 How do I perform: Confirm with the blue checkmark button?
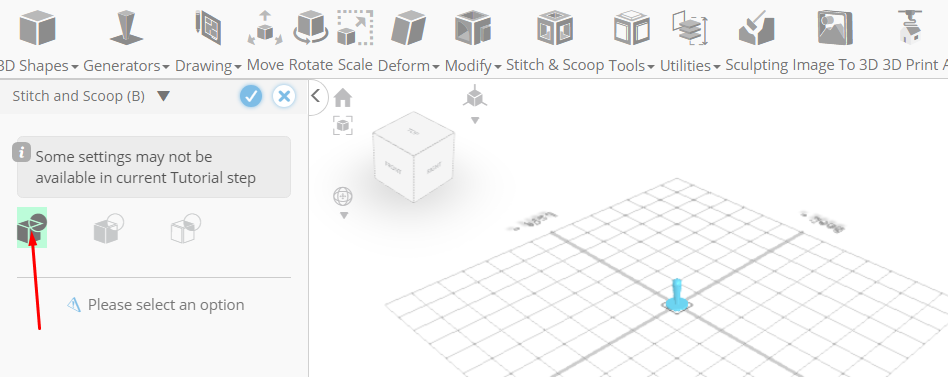click(x=251, y=96)
